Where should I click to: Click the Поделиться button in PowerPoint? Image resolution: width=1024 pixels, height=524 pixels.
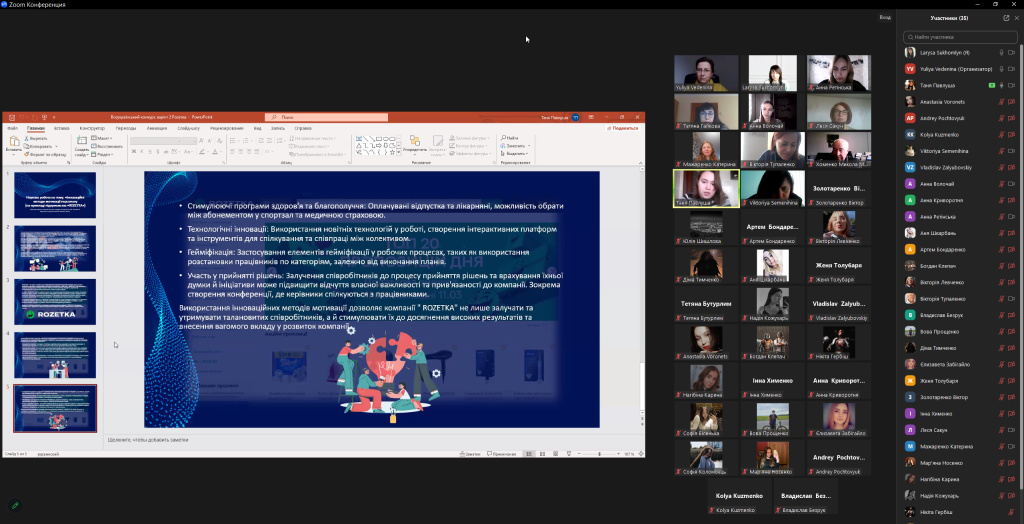623,128
